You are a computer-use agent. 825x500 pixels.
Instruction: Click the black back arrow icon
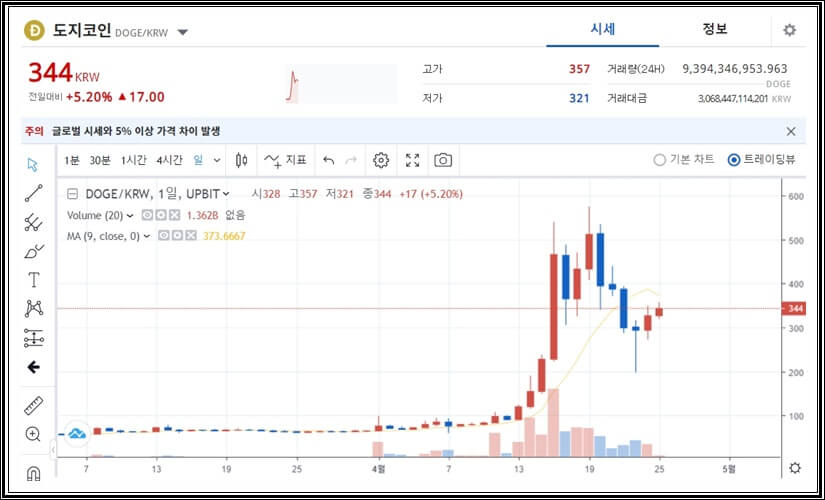[34, 367]
